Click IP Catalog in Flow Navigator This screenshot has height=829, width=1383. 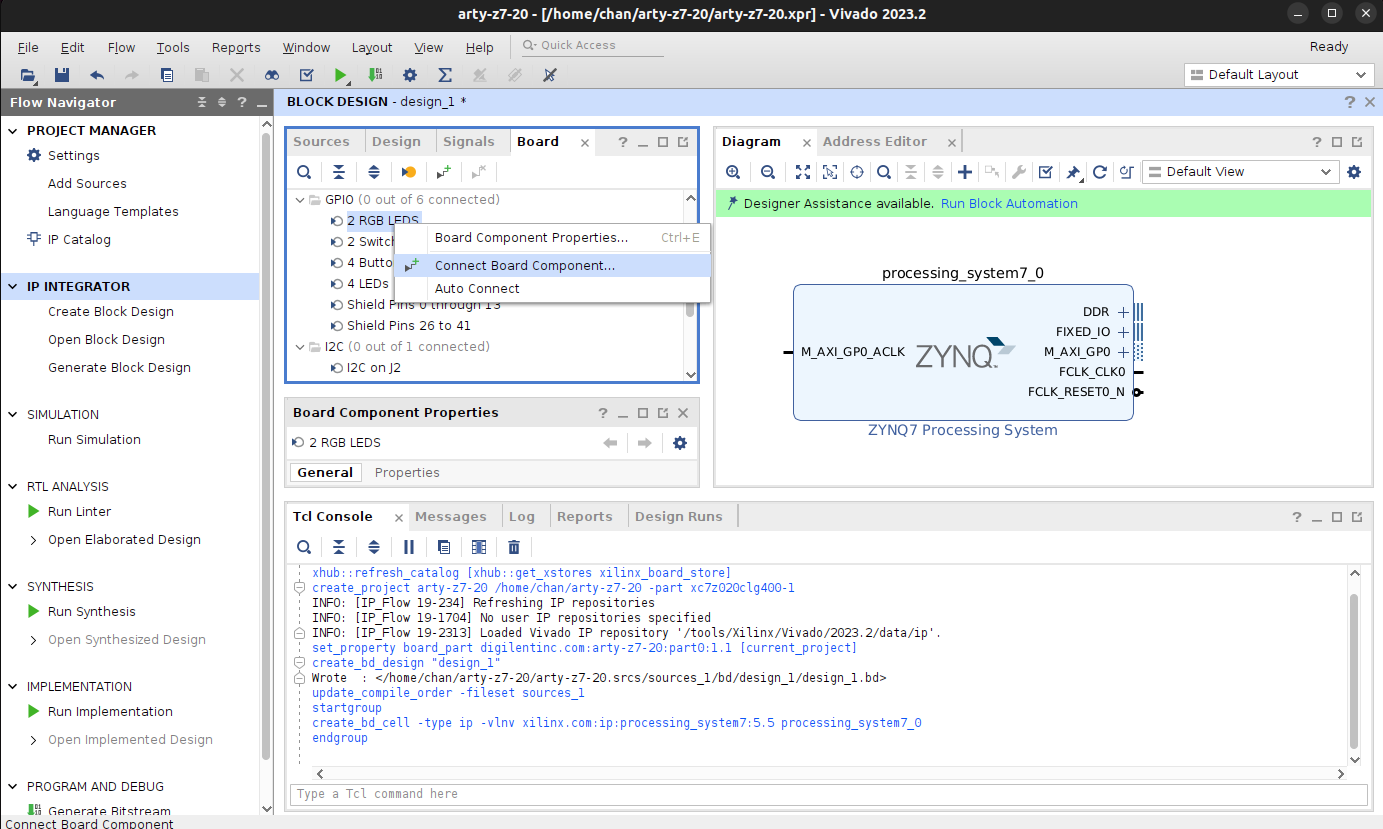point(79,240)
